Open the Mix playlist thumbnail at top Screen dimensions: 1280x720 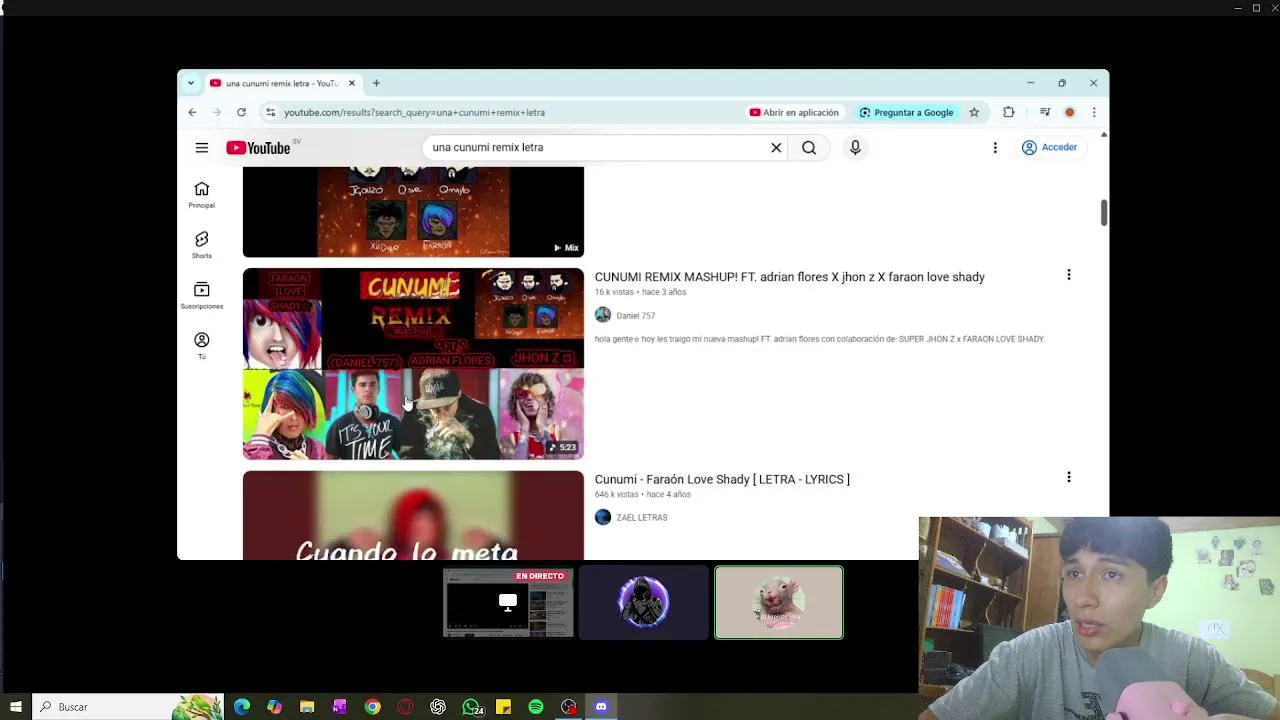[x=413, y=212]
